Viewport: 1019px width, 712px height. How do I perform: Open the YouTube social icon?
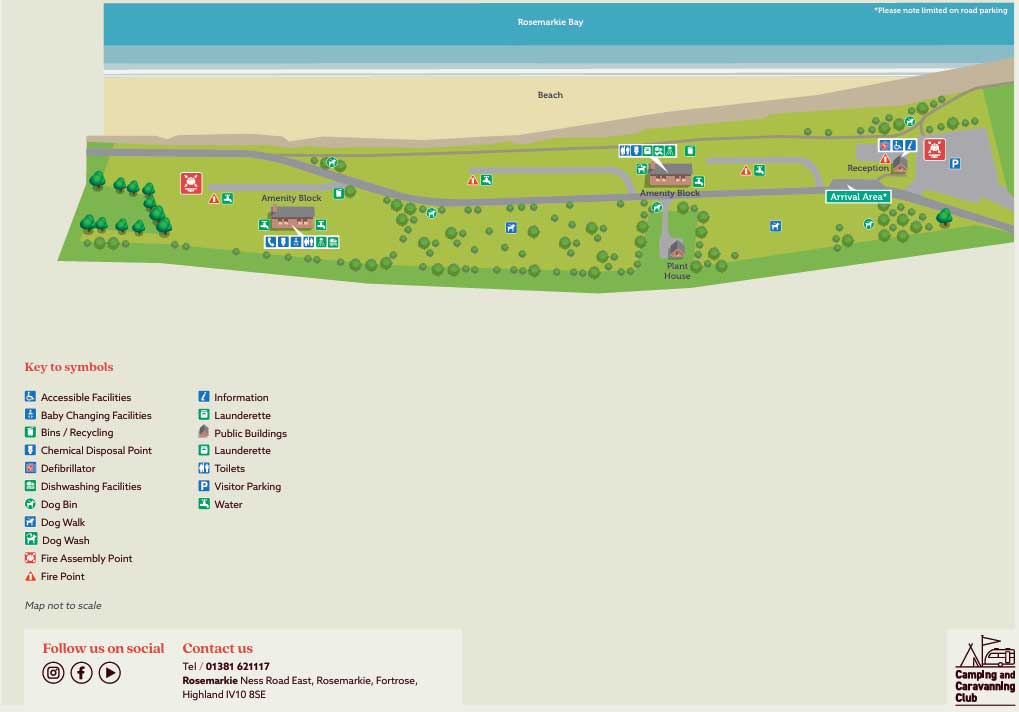[x=110, y=673]
